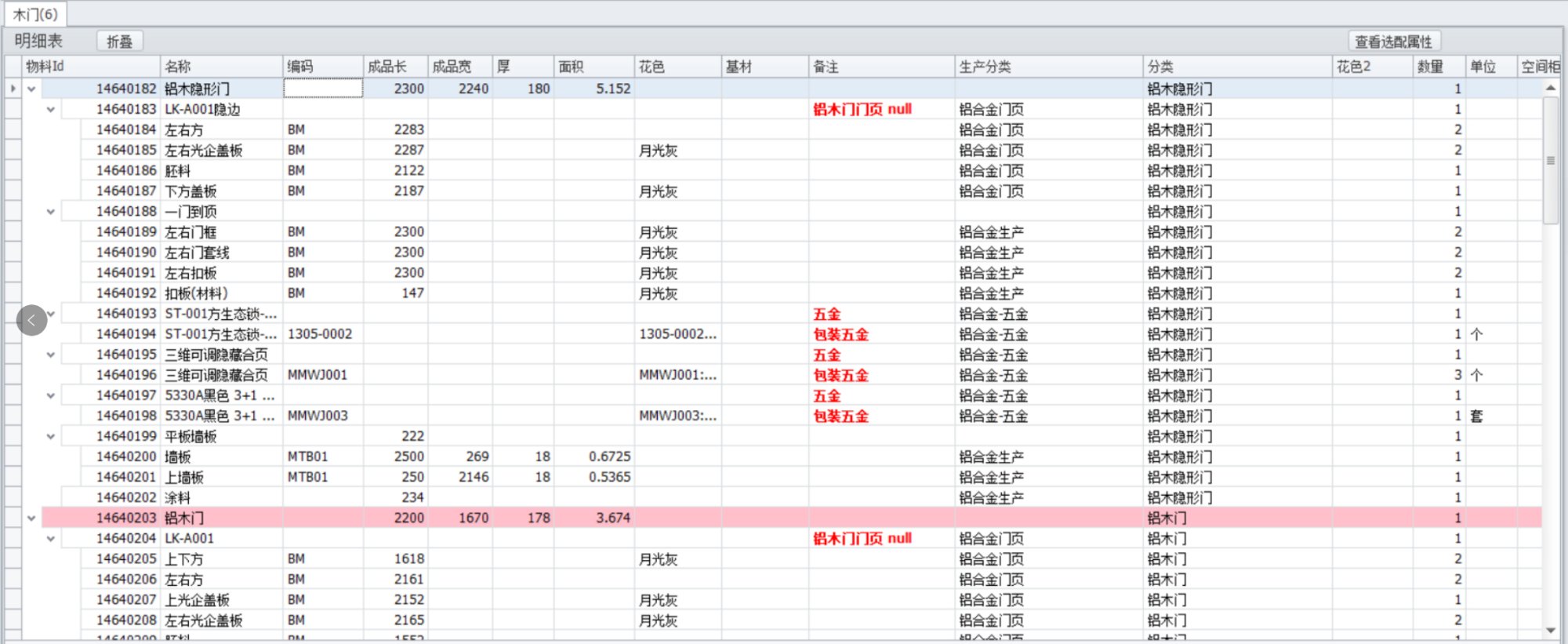Collapse the 14640204 LK-A001 row

coord(51,538)
